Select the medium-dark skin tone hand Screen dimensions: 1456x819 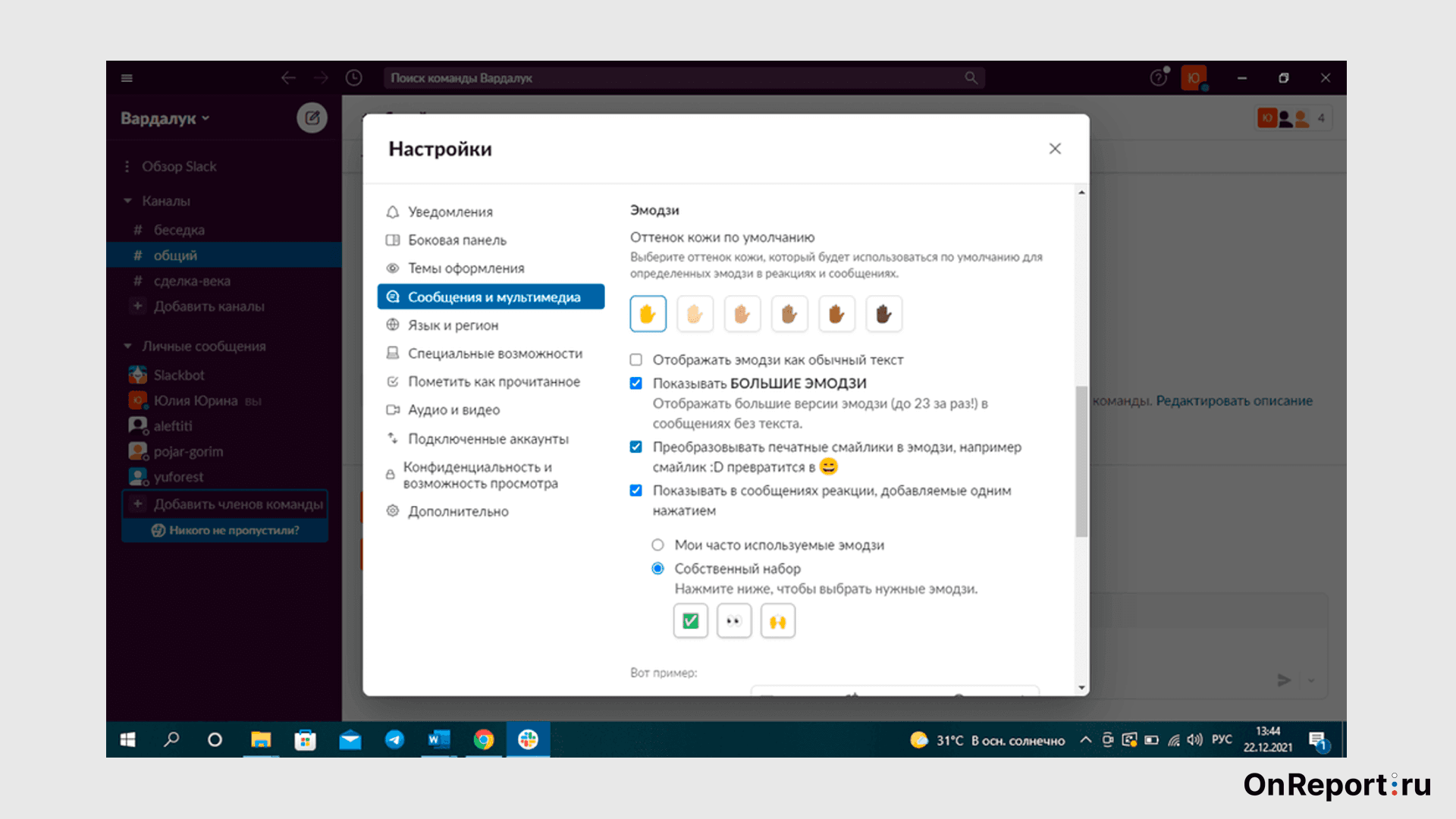coord(836,314)
